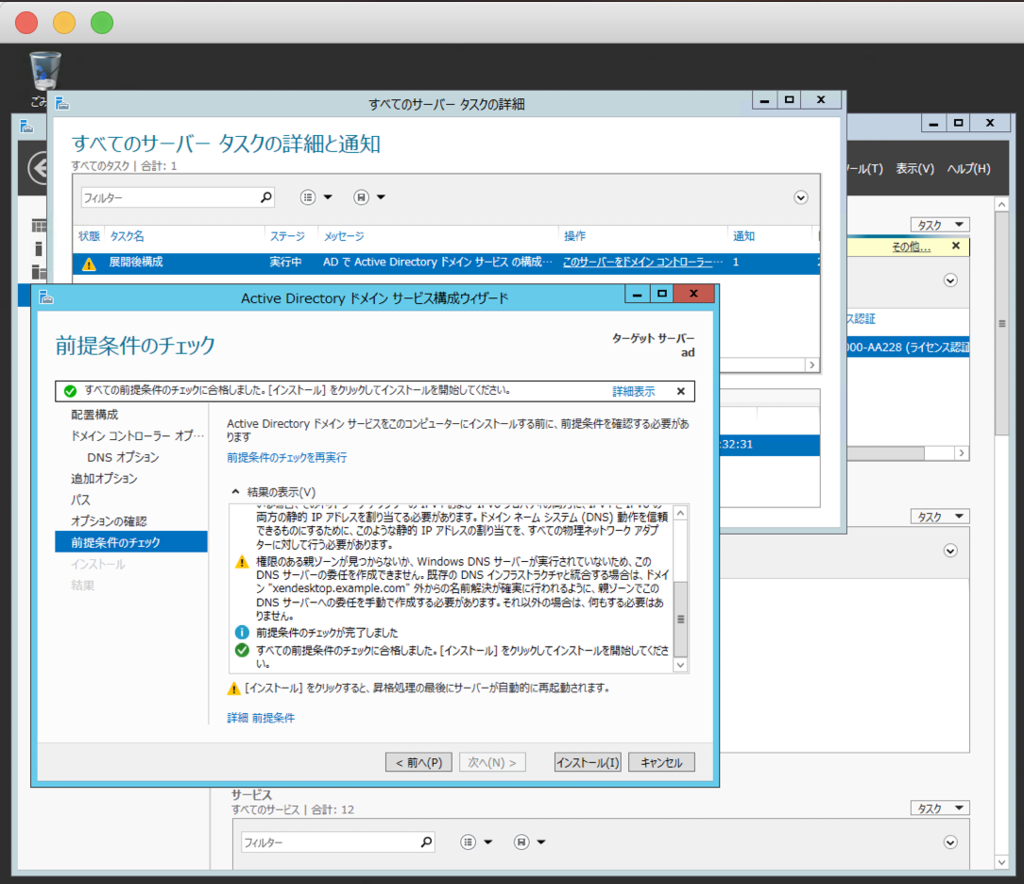Close yellow notification bar in Server Manager
1024x884 pixels.
tap(955, 246)
